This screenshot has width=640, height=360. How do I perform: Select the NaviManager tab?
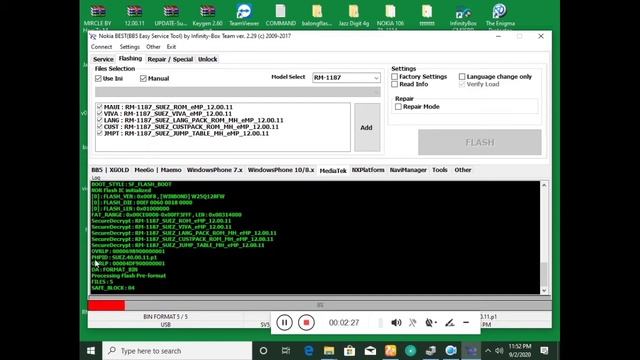pyautogui.click(x=408, y=170)
